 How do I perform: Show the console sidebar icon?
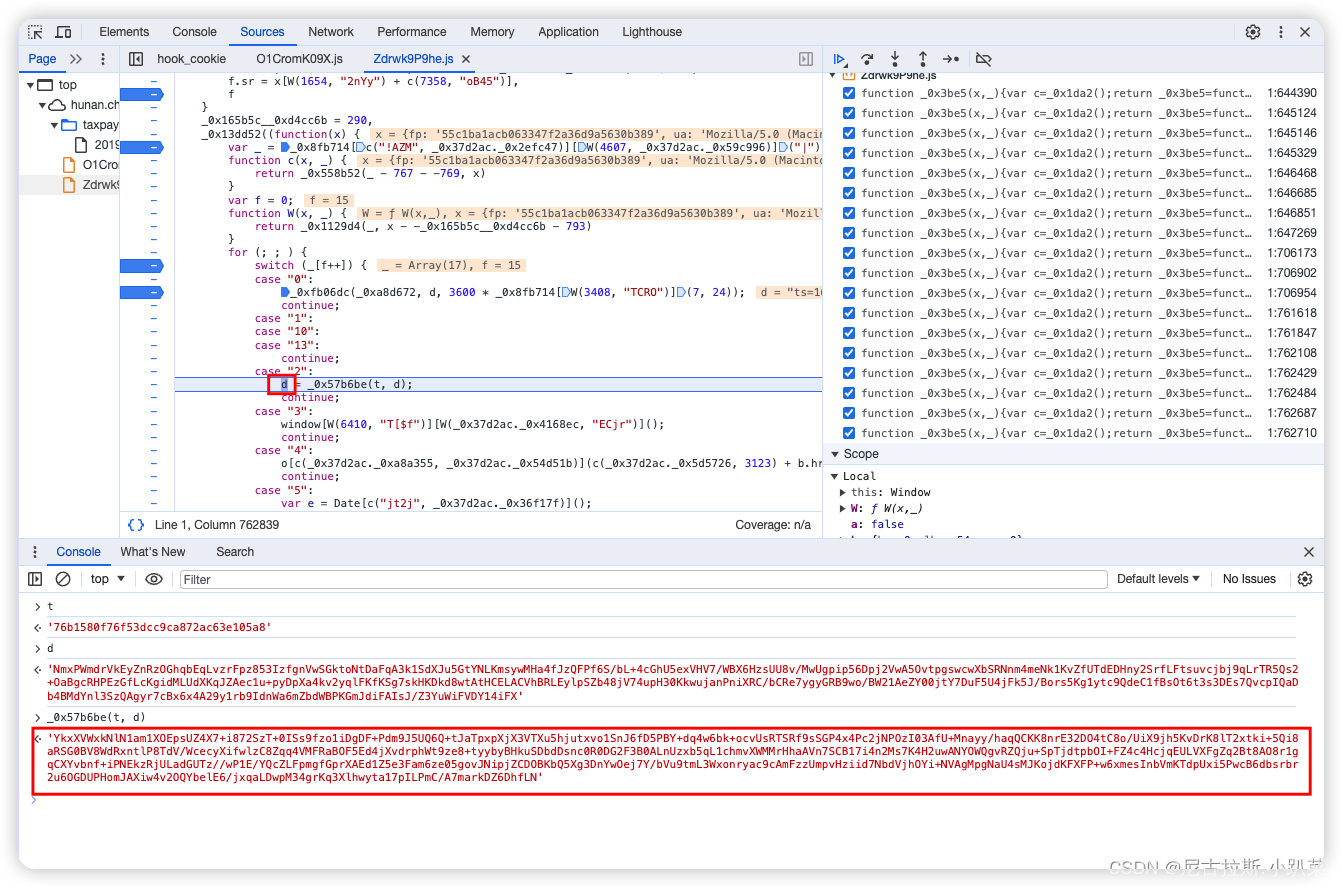coord(35,579)
